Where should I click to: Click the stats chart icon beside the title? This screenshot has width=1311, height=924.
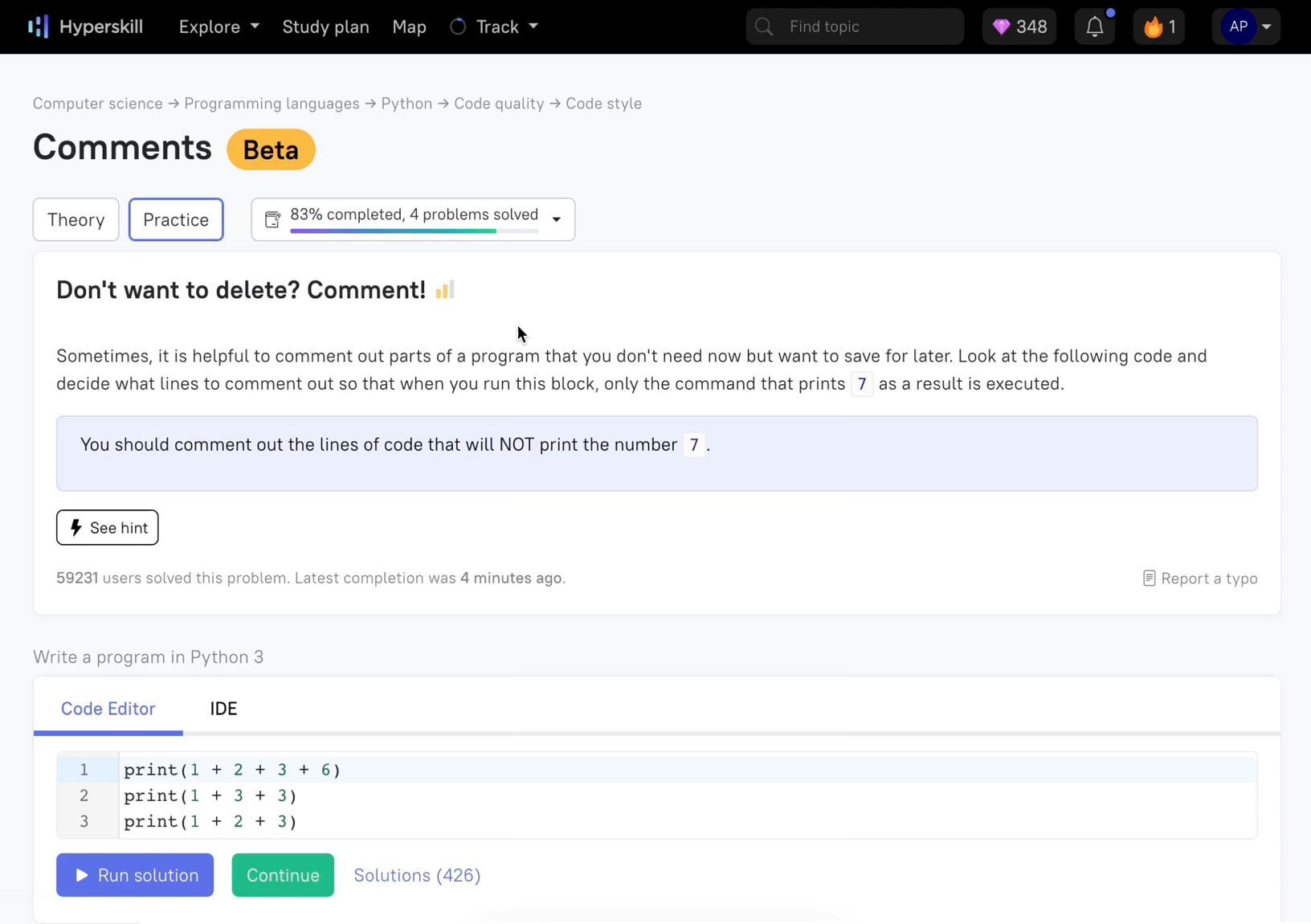pyautogui.click(x=444, y=290)
